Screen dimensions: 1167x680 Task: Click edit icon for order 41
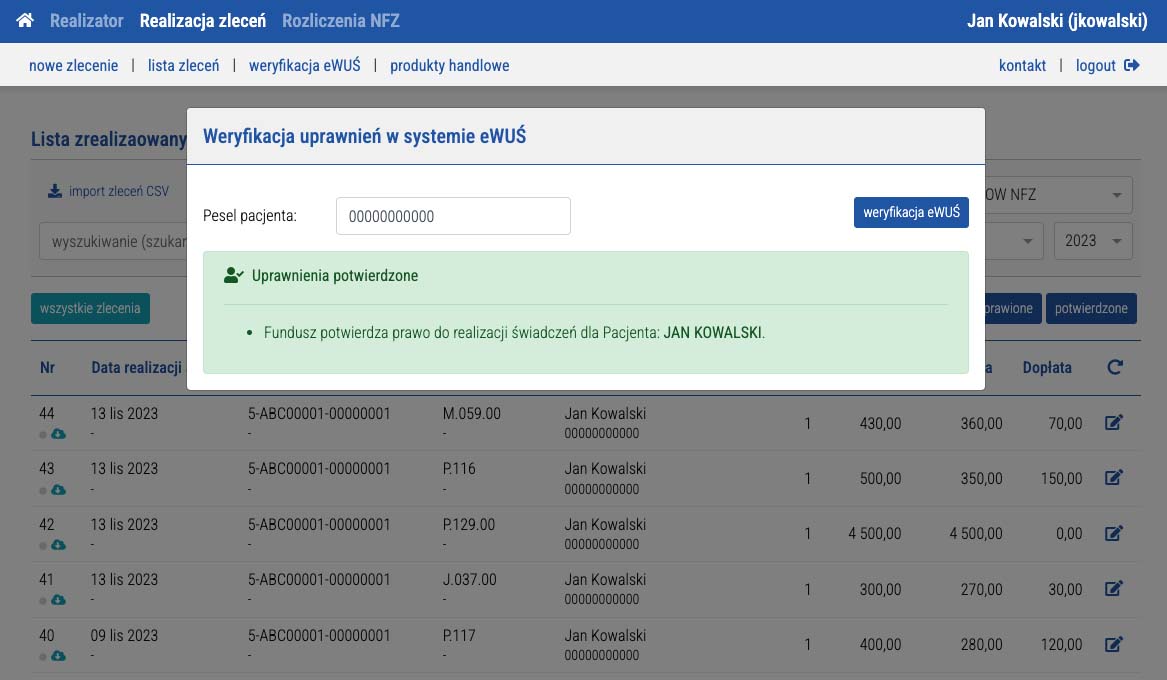pos(1113,589)
